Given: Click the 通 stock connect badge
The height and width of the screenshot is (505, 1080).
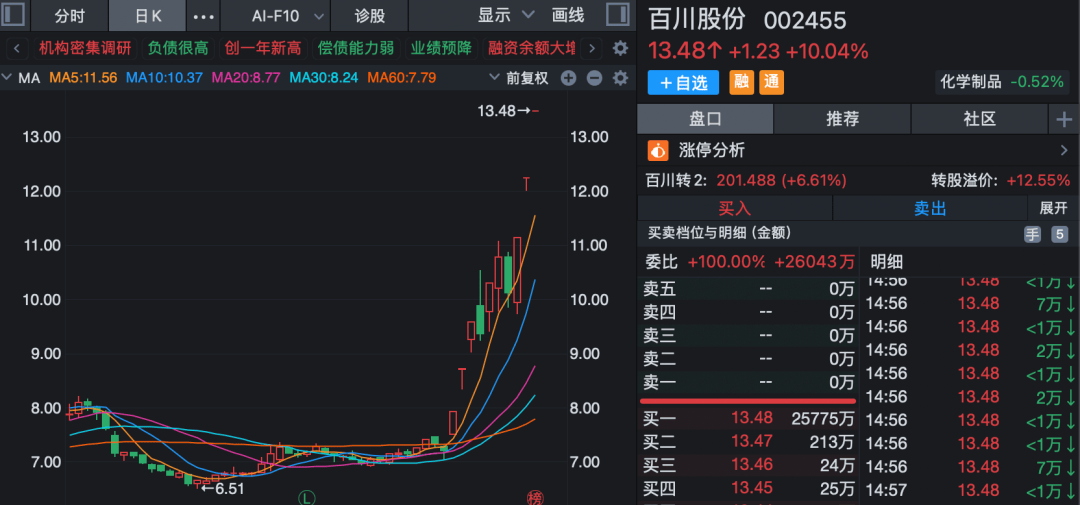Looking at the screenshot, I should click(771, 83).
